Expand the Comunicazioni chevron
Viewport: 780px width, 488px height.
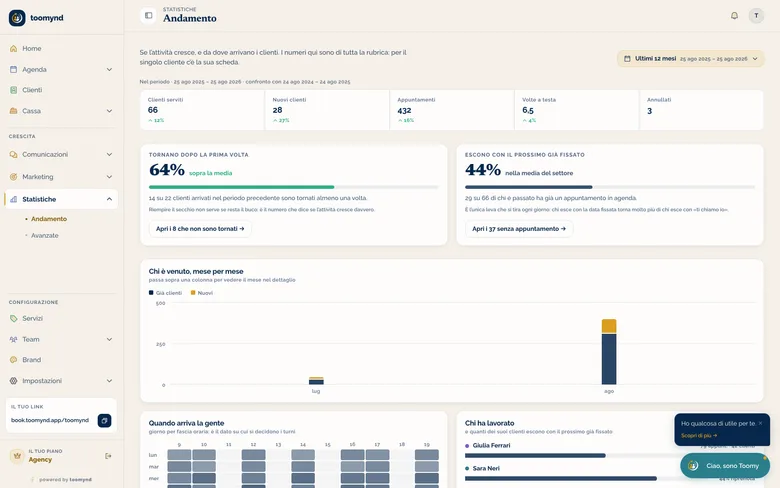[109, 155]
